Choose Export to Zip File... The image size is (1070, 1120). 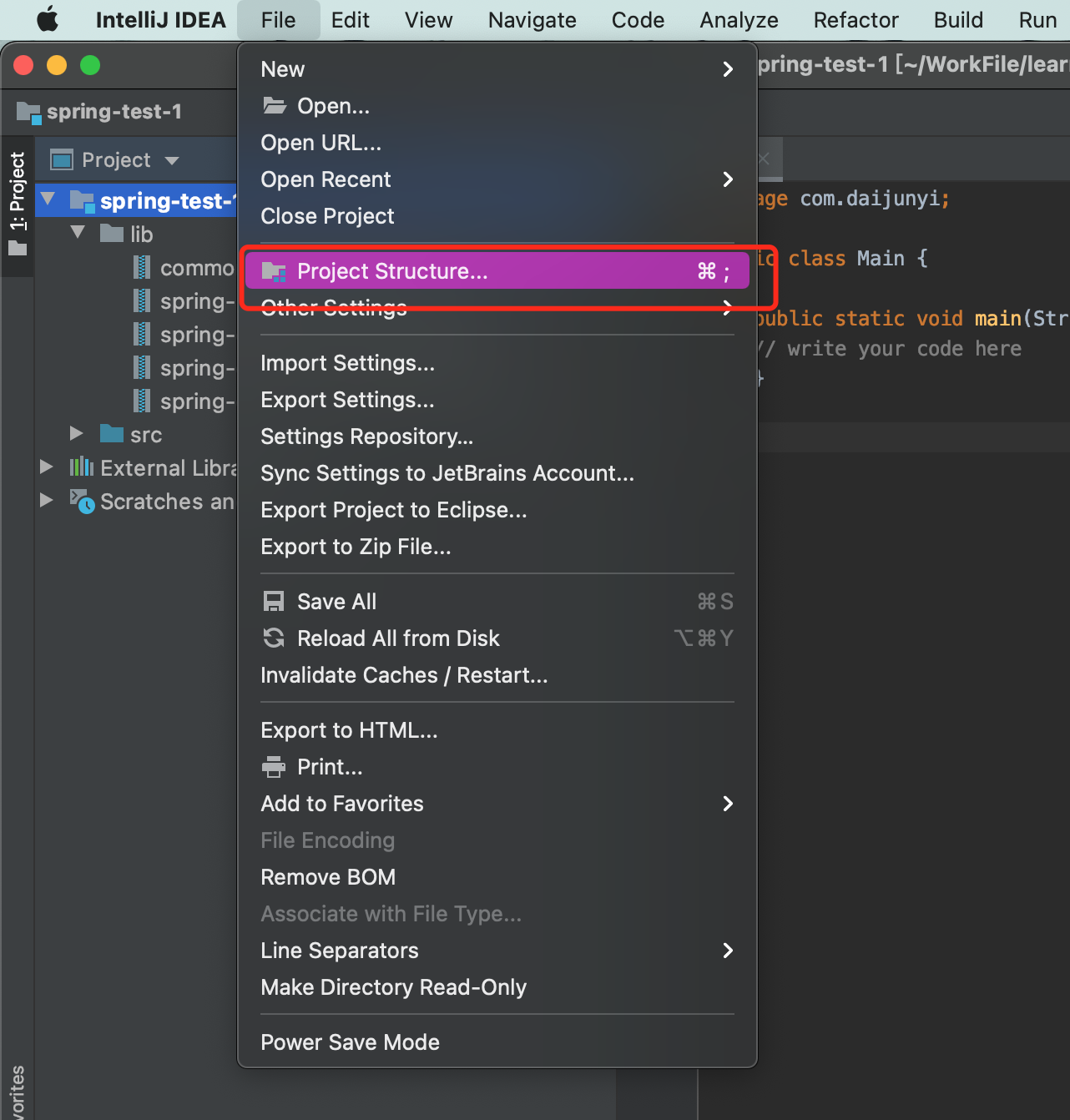pos(497,547)
